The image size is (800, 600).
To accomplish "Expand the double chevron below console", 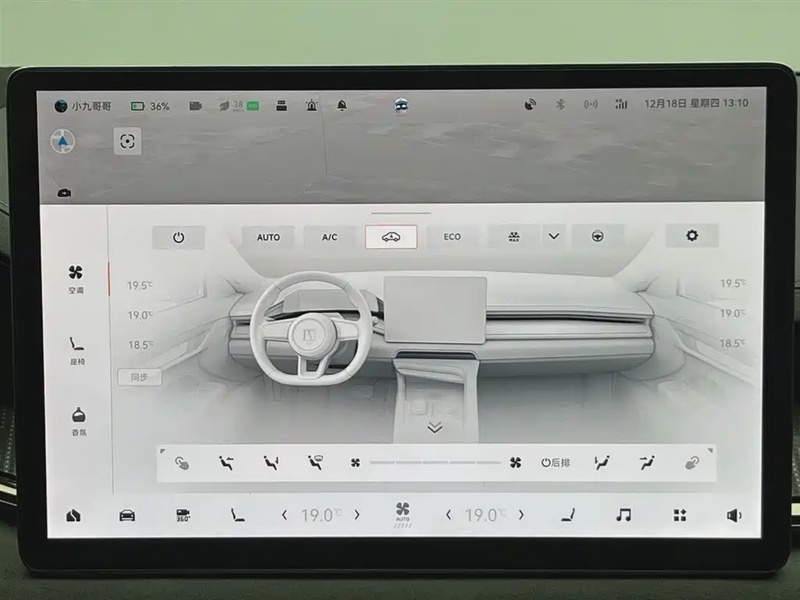I will coord(434,428).
